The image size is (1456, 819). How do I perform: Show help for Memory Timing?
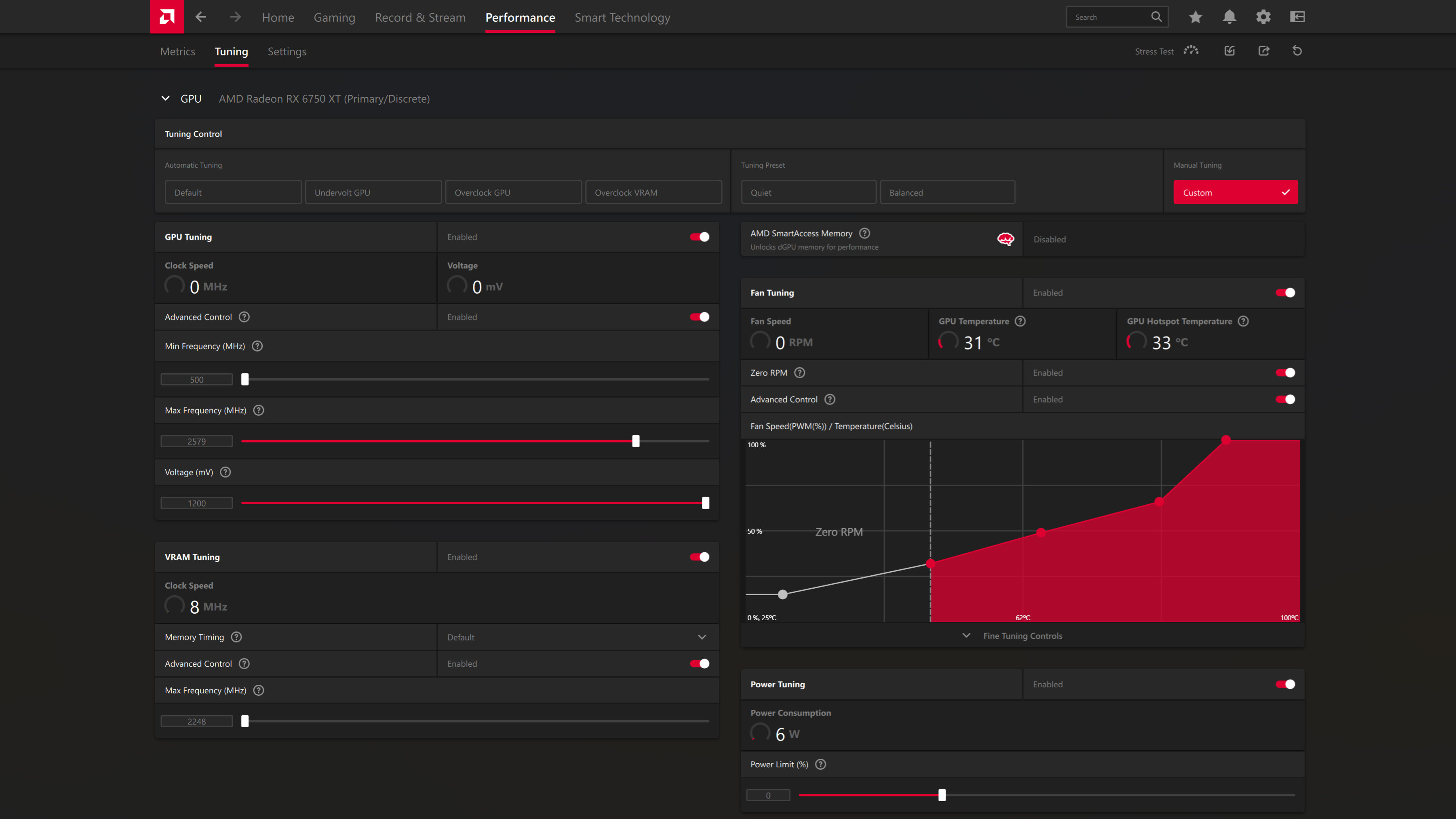coord(236,637)
